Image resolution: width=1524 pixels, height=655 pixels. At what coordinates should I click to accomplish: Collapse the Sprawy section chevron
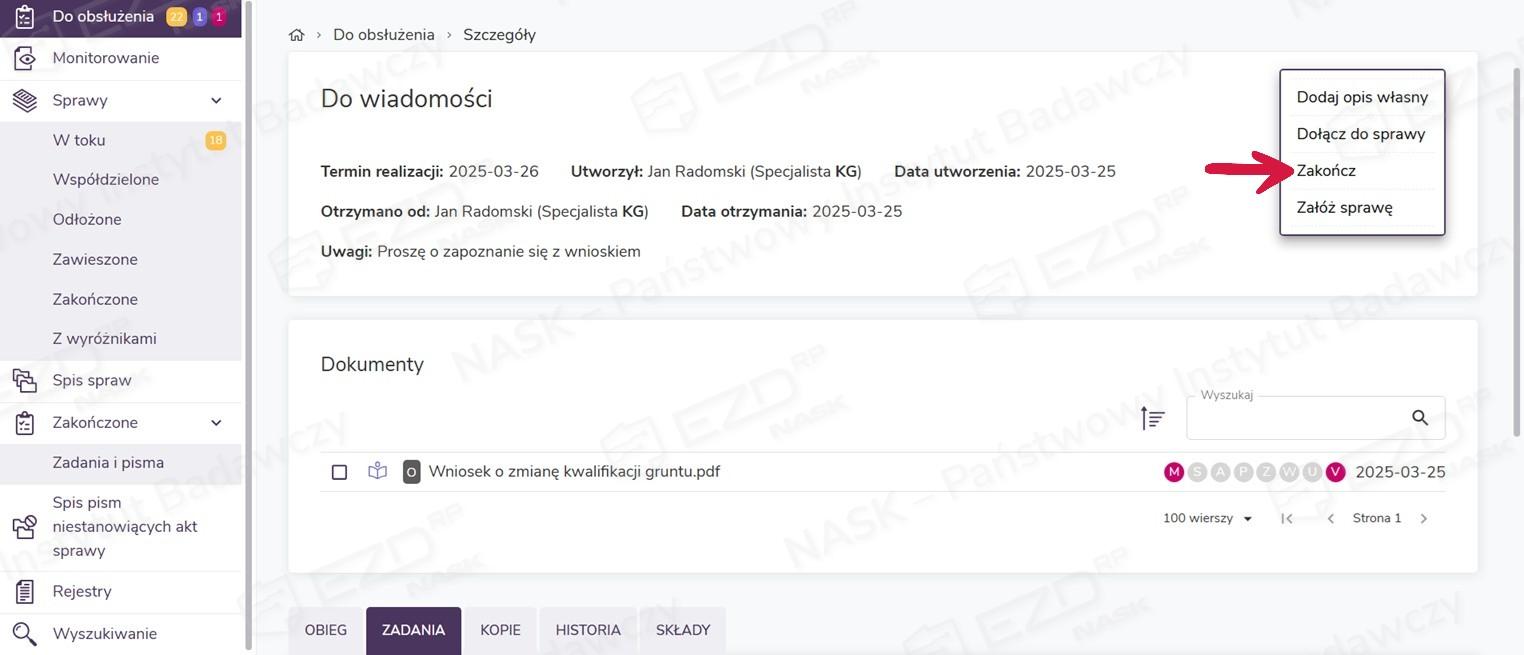point(216,100)
